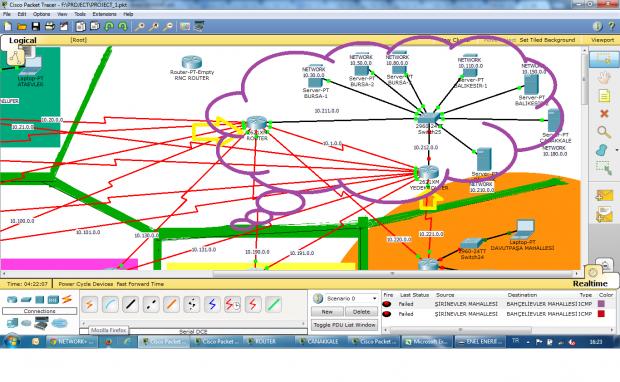Choose End Devices category

coord(12,323)
